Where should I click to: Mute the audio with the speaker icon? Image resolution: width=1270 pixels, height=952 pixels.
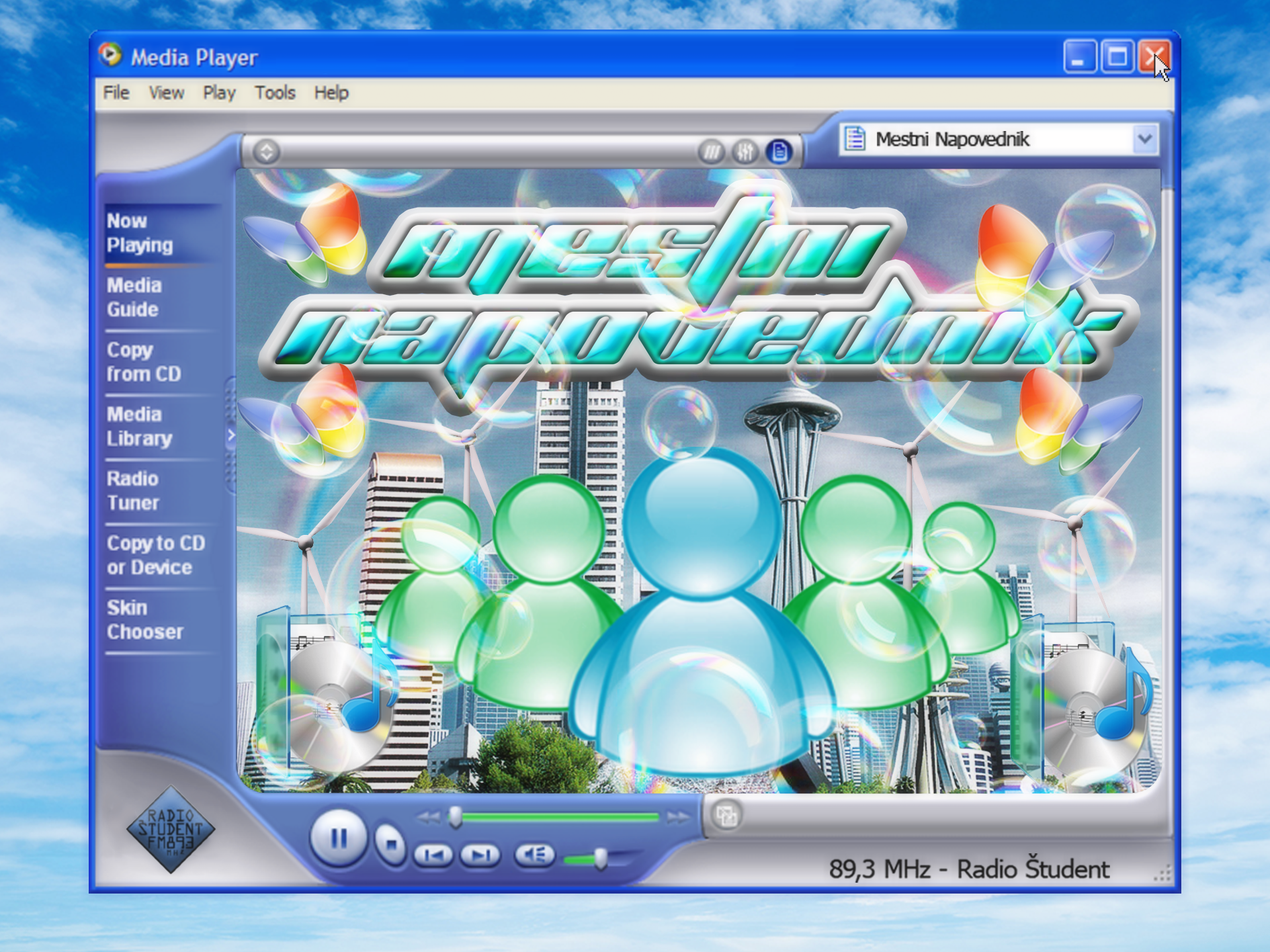coord(534,855)
